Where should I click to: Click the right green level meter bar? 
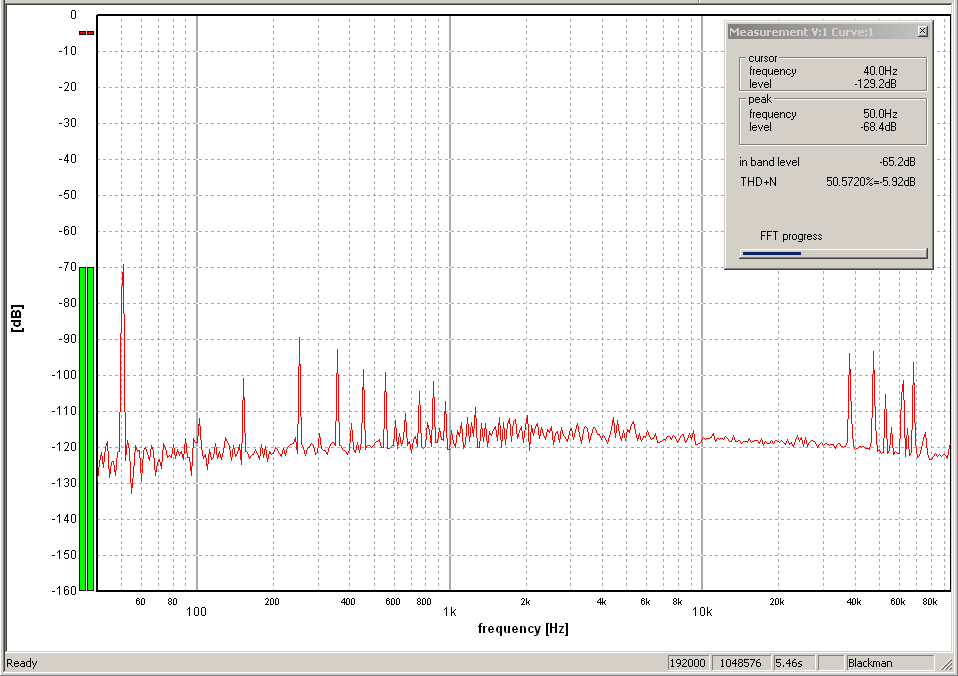(x=92, y=428)
